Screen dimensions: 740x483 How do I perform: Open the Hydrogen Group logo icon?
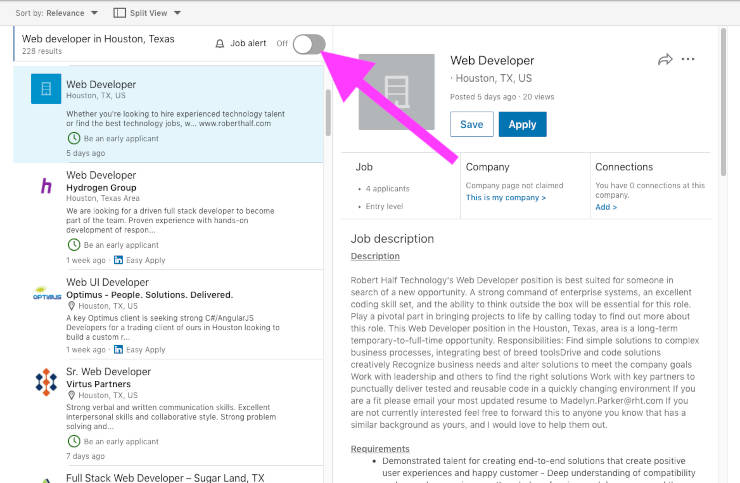[x=46, y=186]
